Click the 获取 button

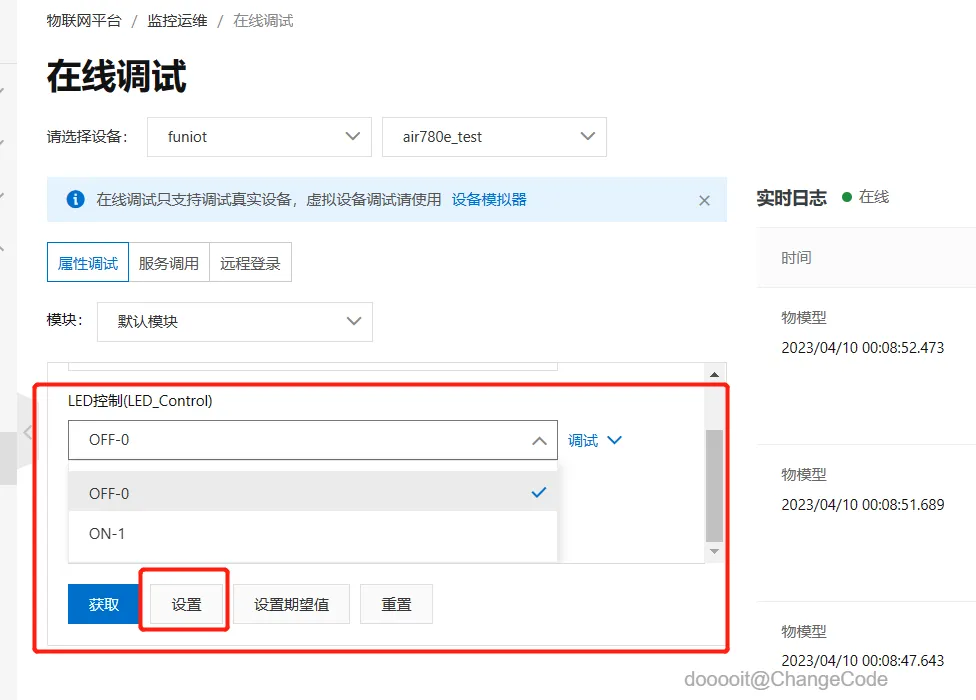tap(103, 603)
